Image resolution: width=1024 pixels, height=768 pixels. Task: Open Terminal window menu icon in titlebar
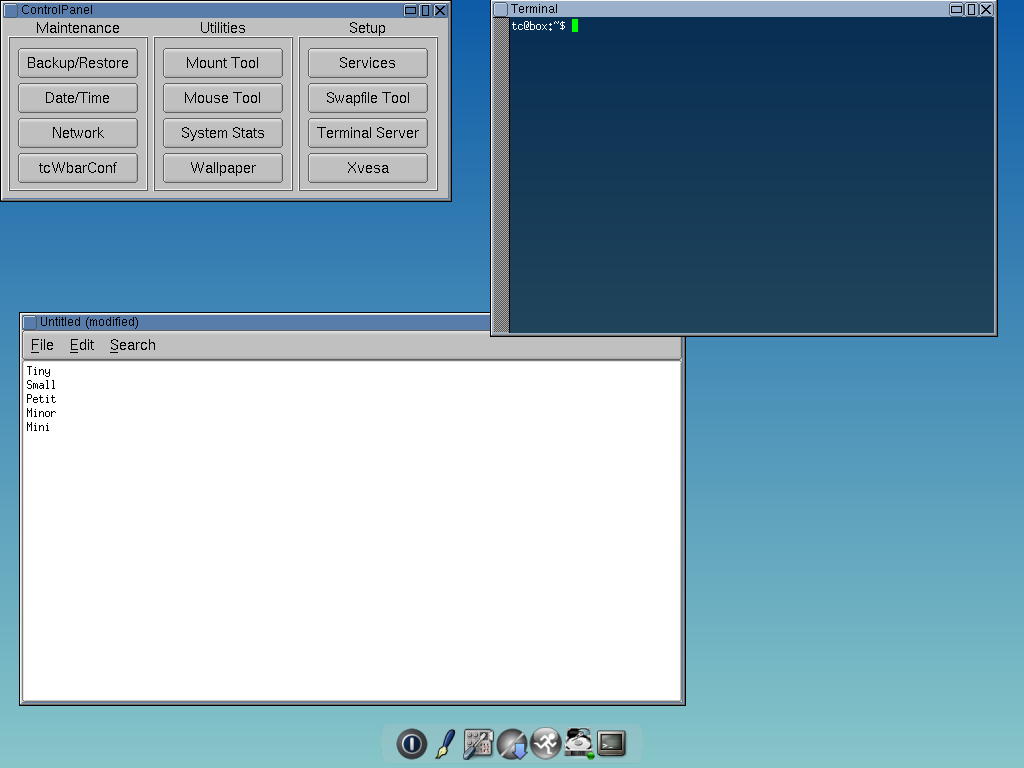tap(501, 9)
